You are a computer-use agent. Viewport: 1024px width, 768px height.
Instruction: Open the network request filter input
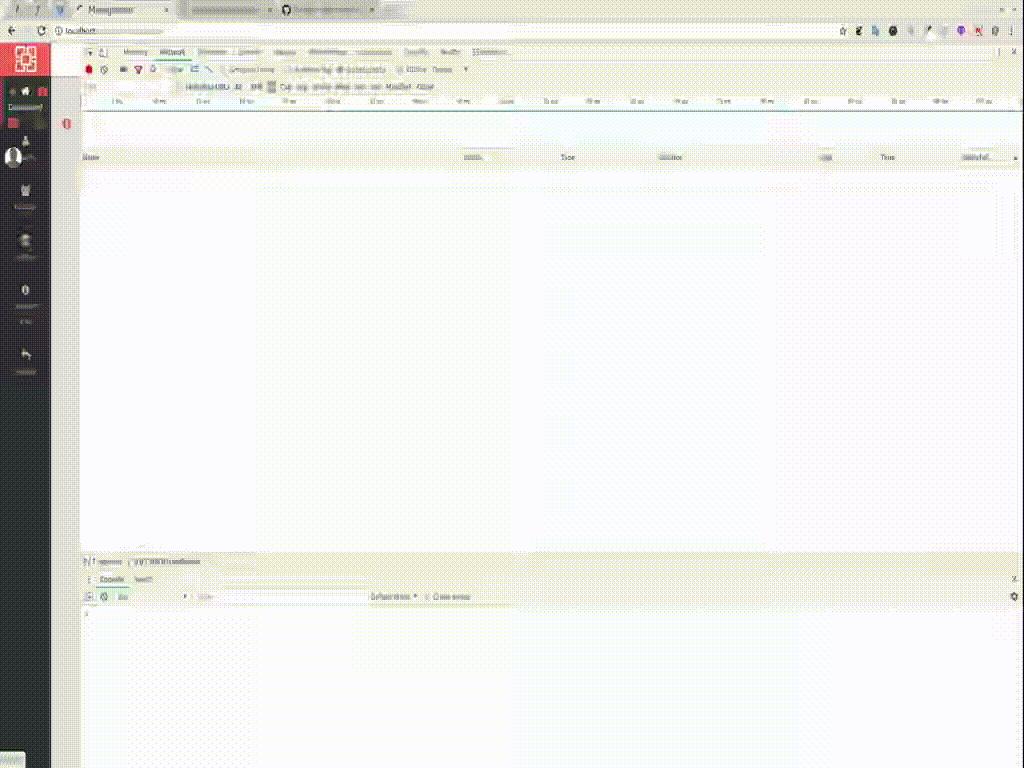[x=137, y=69]
